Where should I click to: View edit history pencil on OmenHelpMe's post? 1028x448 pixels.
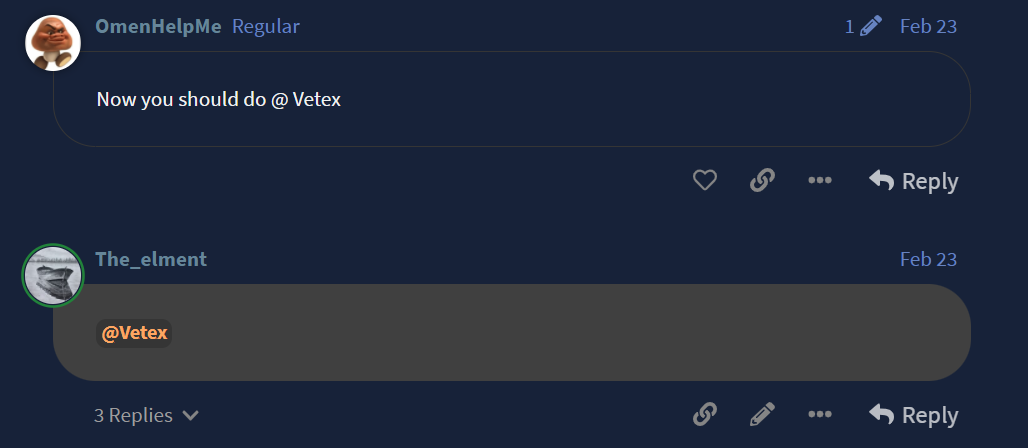click(x=870, y=26)
